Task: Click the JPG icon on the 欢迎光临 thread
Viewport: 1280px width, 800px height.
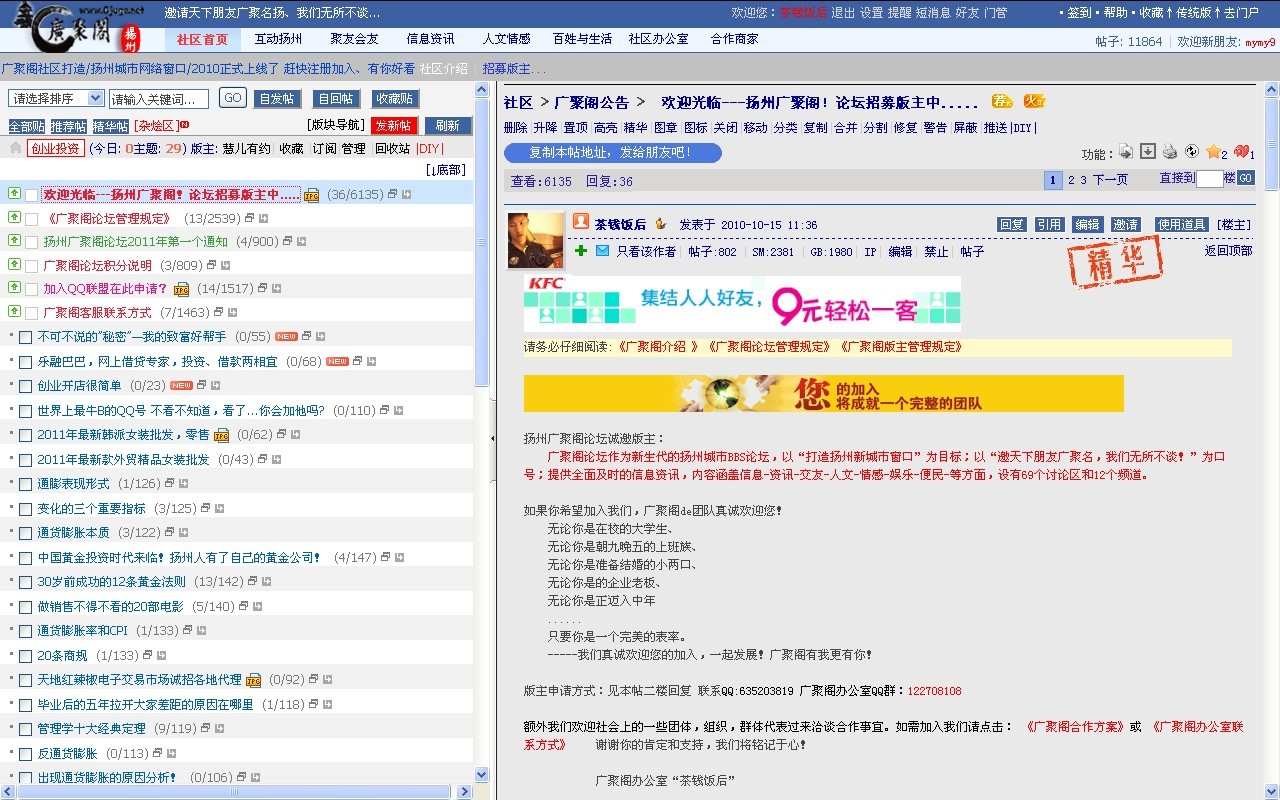Action: pyautogui.click(x=311, y=195)
